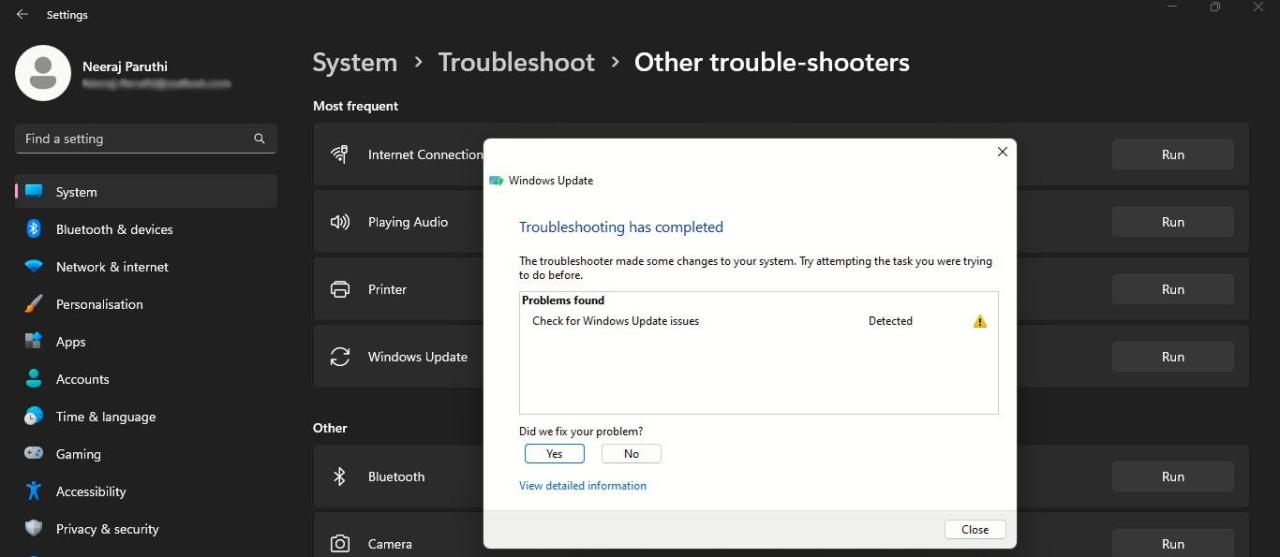Image resolution: width=1280 pixels, height=557 pixels.
Task: Close the troubleshooter dialog with X
Action: click(1002, 152)
